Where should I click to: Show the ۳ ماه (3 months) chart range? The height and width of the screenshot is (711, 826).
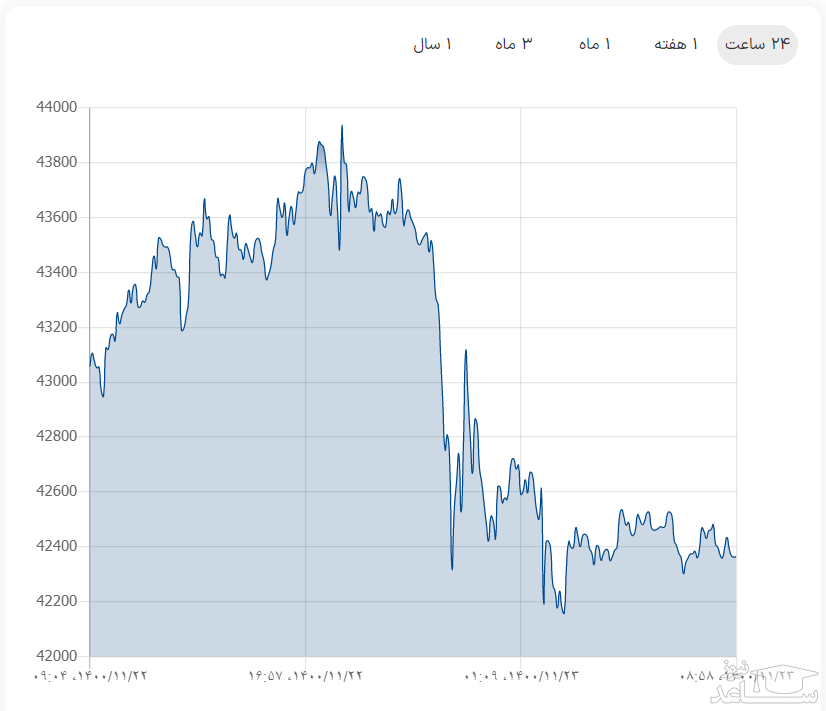pos(513,45)
